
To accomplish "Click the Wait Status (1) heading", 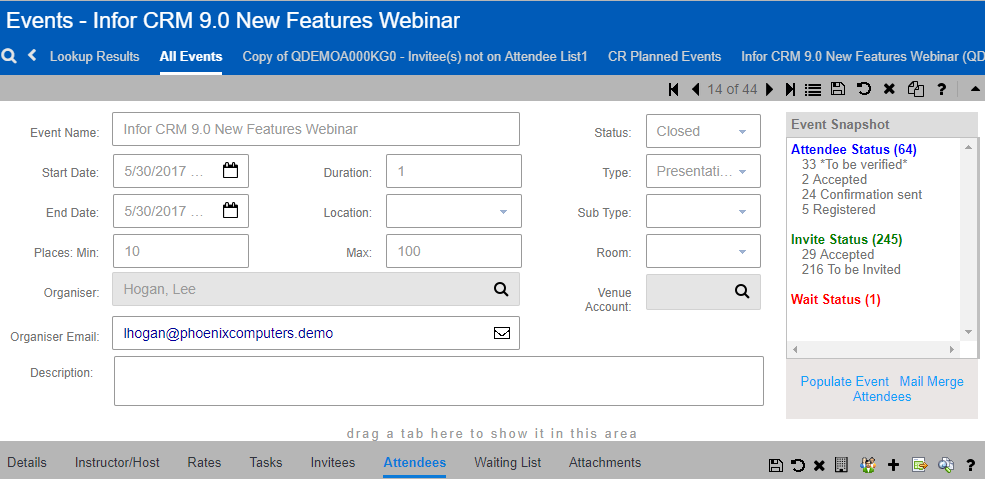I will [835, 300].
